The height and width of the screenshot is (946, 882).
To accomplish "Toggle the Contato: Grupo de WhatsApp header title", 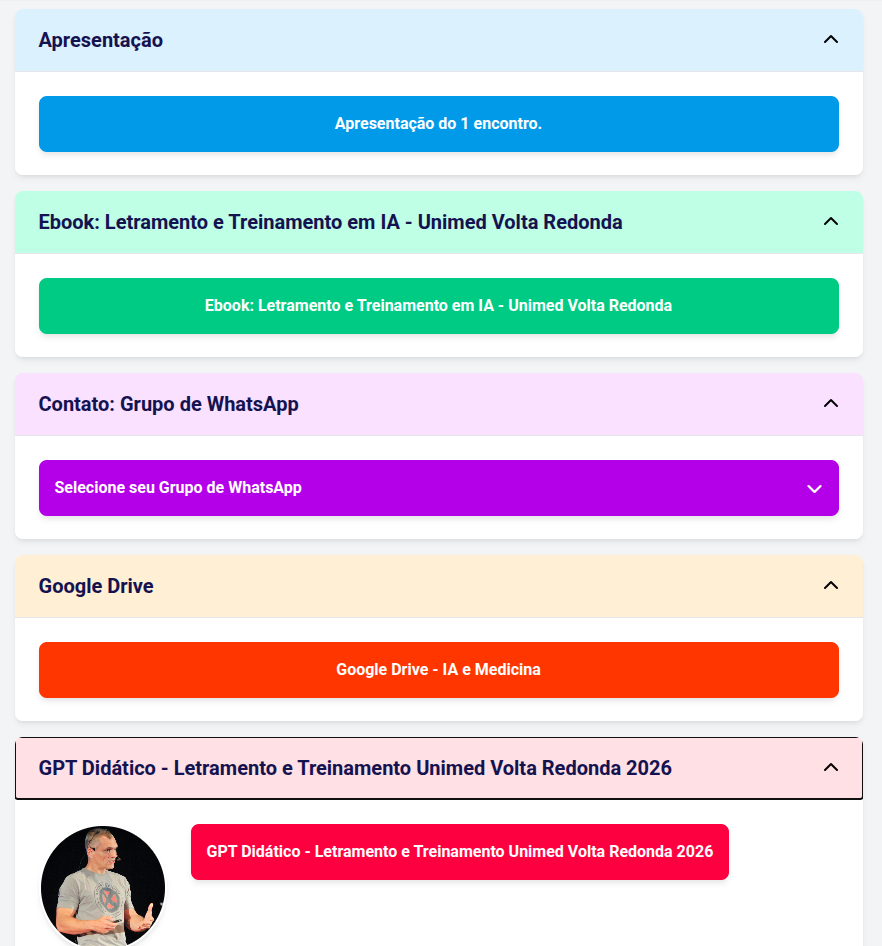I will coord(168,404).
